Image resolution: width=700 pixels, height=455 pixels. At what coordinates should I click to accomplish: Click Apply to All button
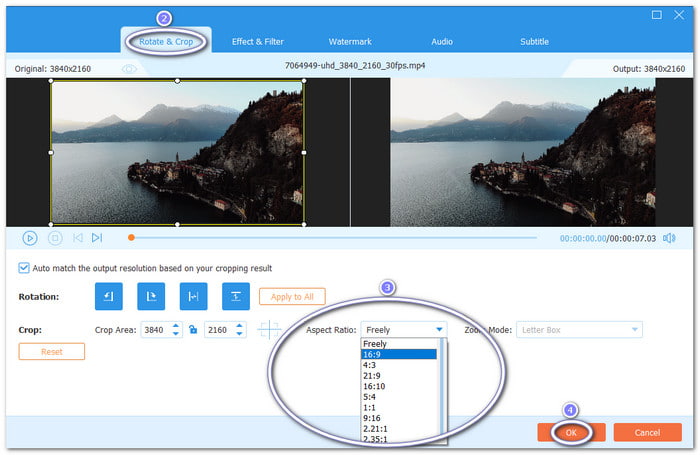[292, 296]
